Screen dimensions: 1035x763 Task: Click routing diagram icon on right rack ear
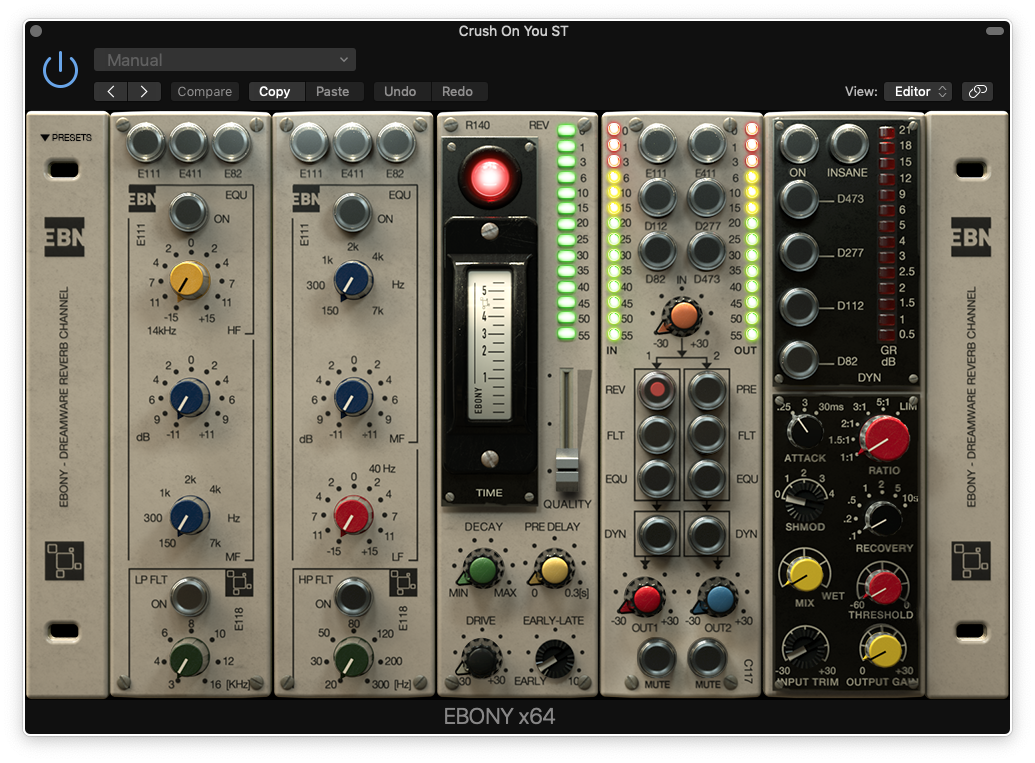point(971,560)
